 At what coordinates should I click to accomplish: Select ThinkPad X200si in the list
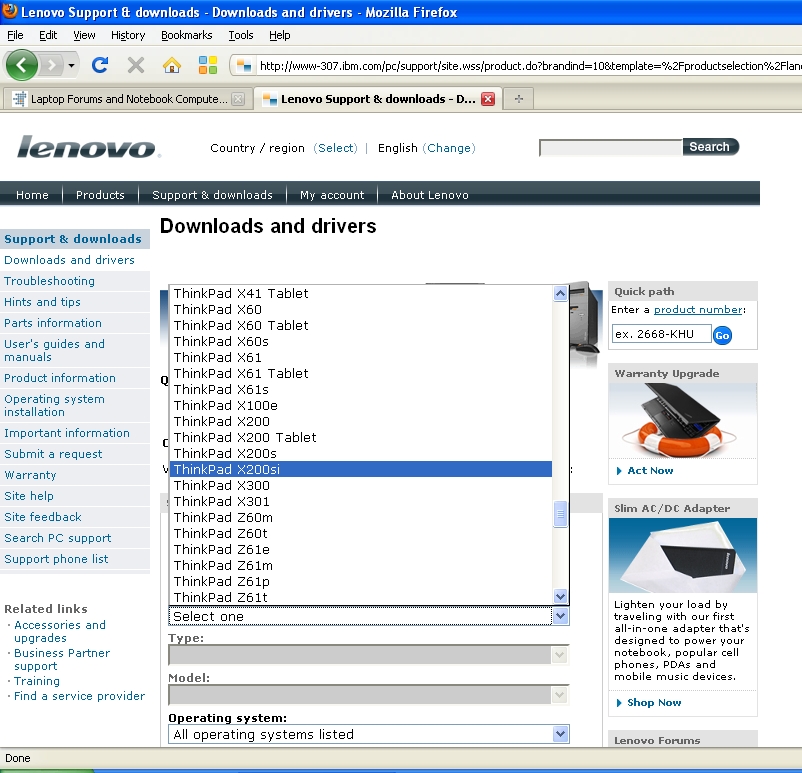tap(361, 469)
